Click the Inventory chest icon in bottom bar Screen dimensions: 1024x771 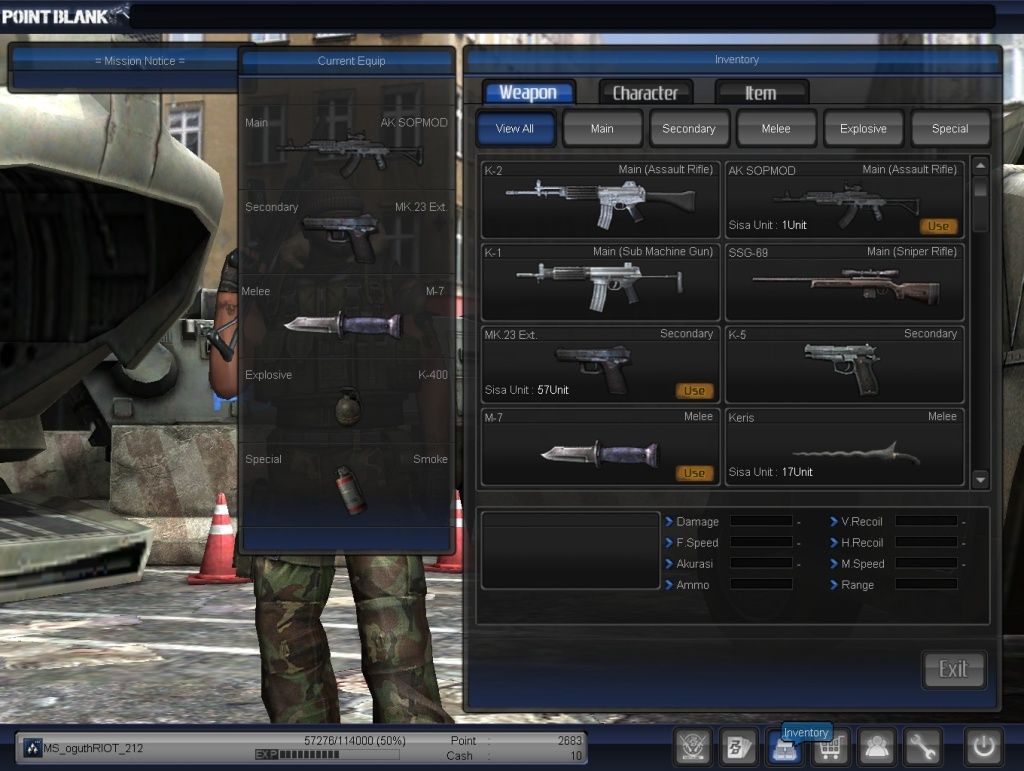(784, 749)
